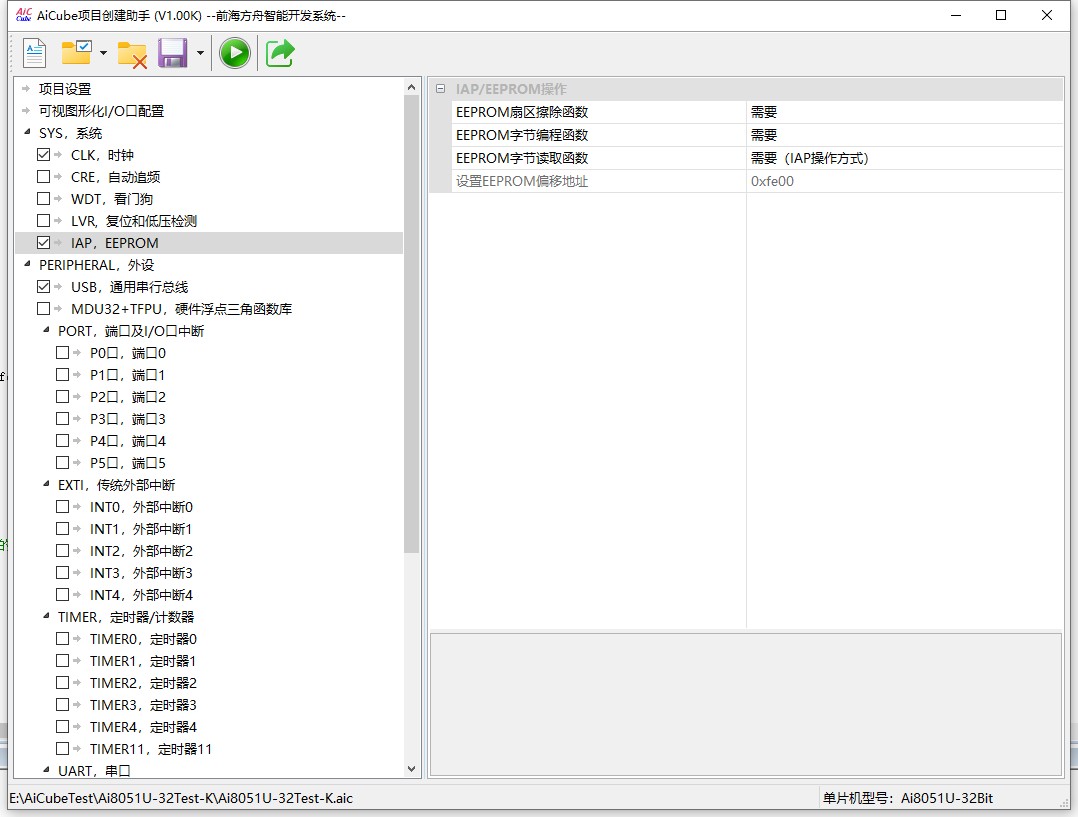The width and height of the screenshot is (1078, 817).
Task: Select the TIMER11 定时器11 item
Action: 151,749
